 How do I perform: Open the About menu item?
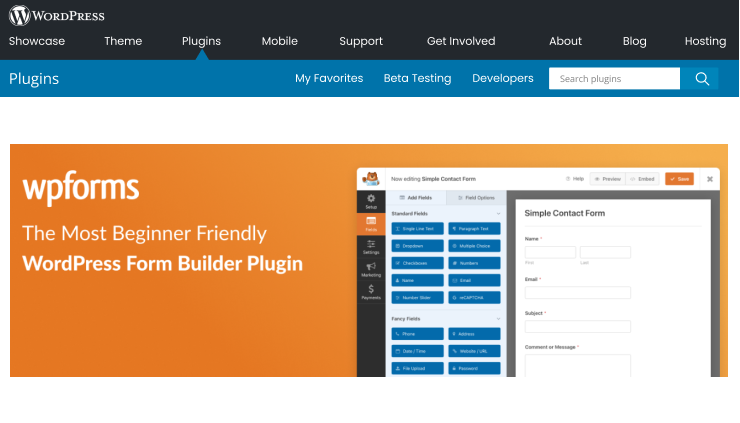(x=565, y=41)
